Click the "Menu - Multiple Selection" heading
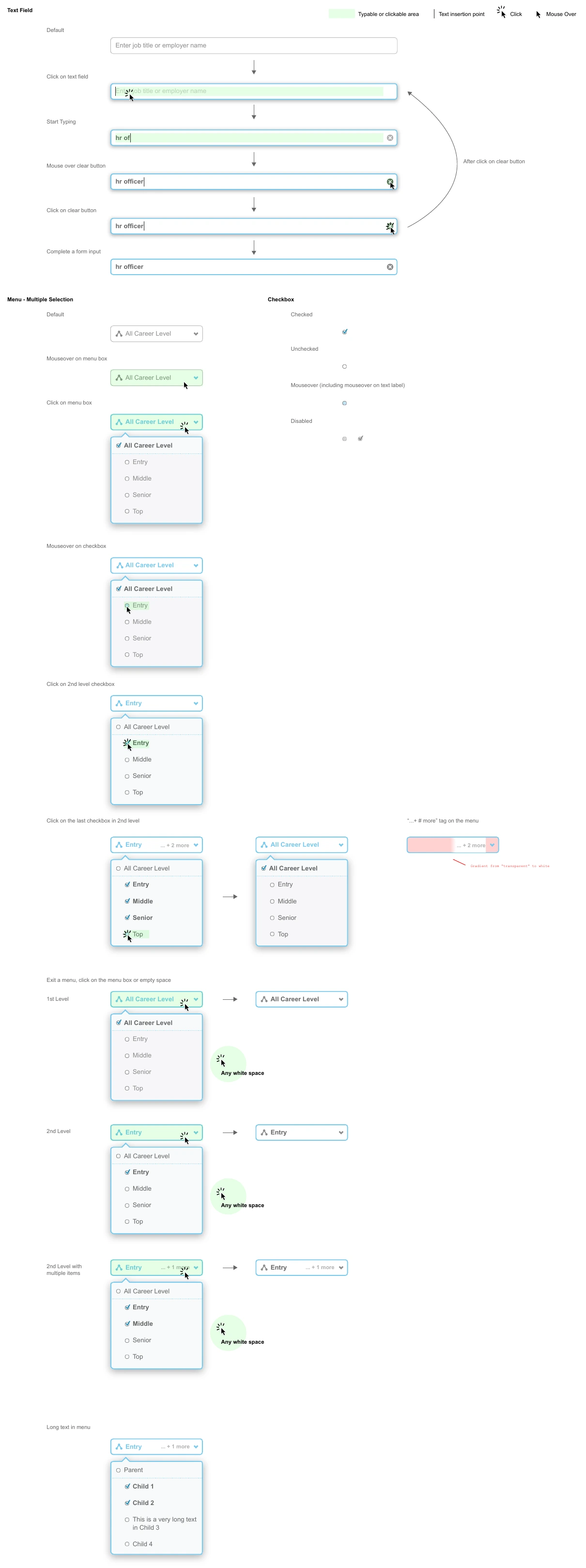 [x=40, y=299]
